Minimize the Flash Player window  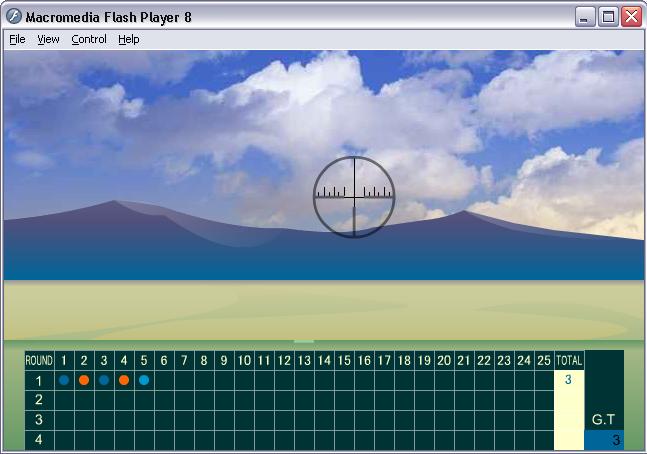[x=585, y=17]
